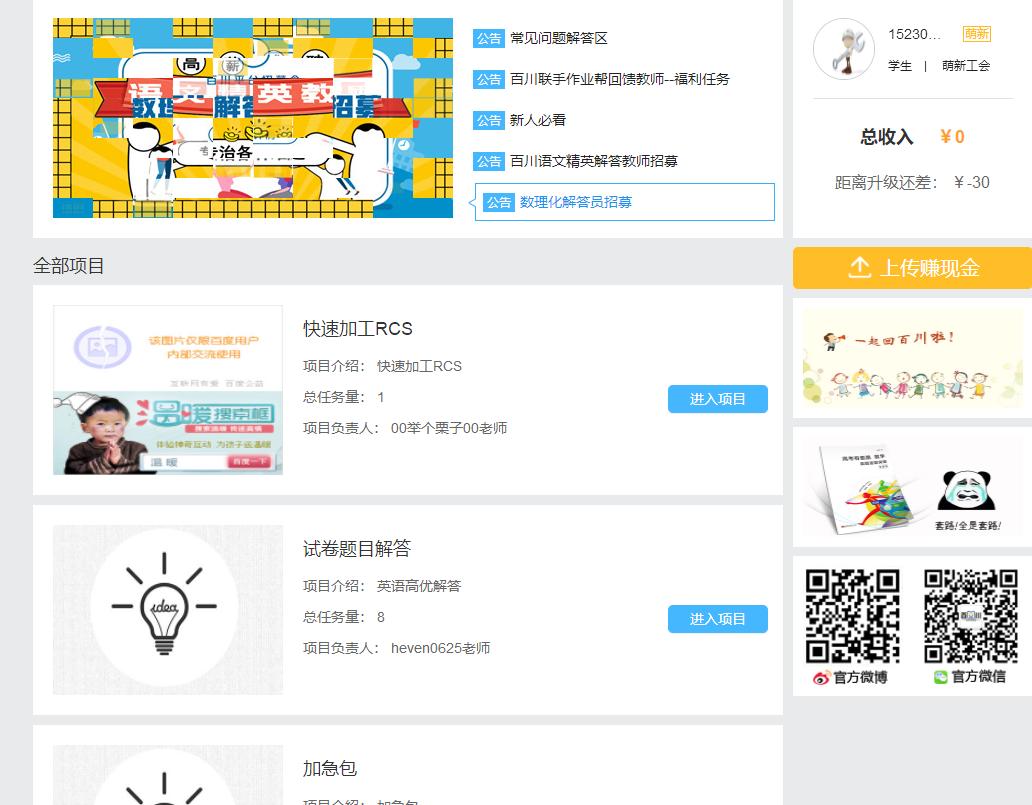Image resolution: width=1032 pixels, height=805 pixels.
Task: Select the 学生 tab under the username
Action: coord(901,66)
